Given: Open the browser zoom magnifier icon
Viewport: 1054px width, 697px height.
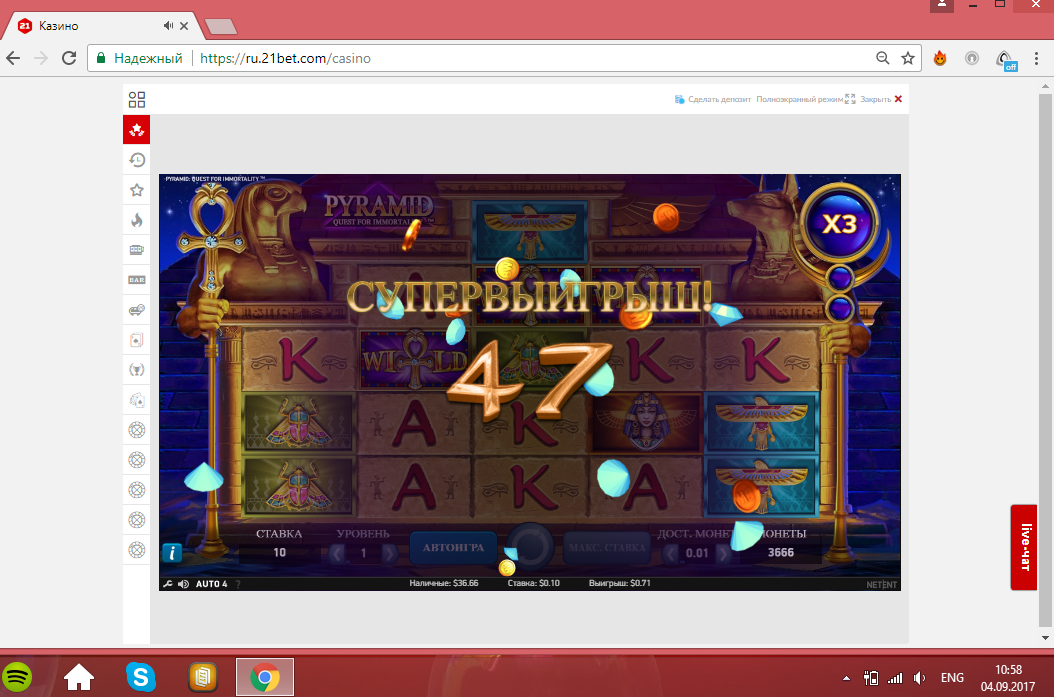Looking at the screenshot, I should coord(883,58).
